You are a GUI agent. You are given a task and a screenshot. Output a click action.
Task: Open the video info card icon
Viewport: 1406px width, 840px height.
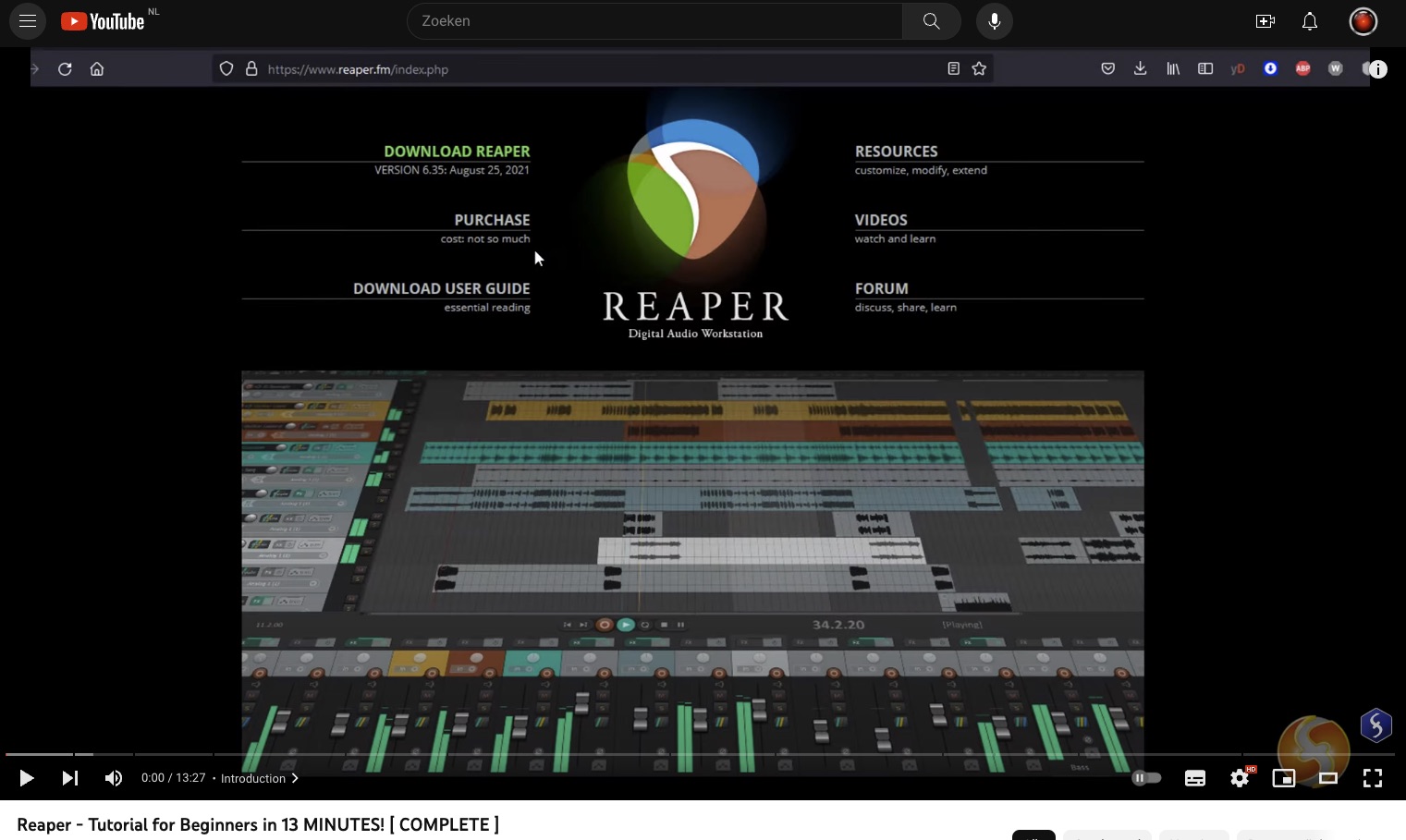point(1377,69)
